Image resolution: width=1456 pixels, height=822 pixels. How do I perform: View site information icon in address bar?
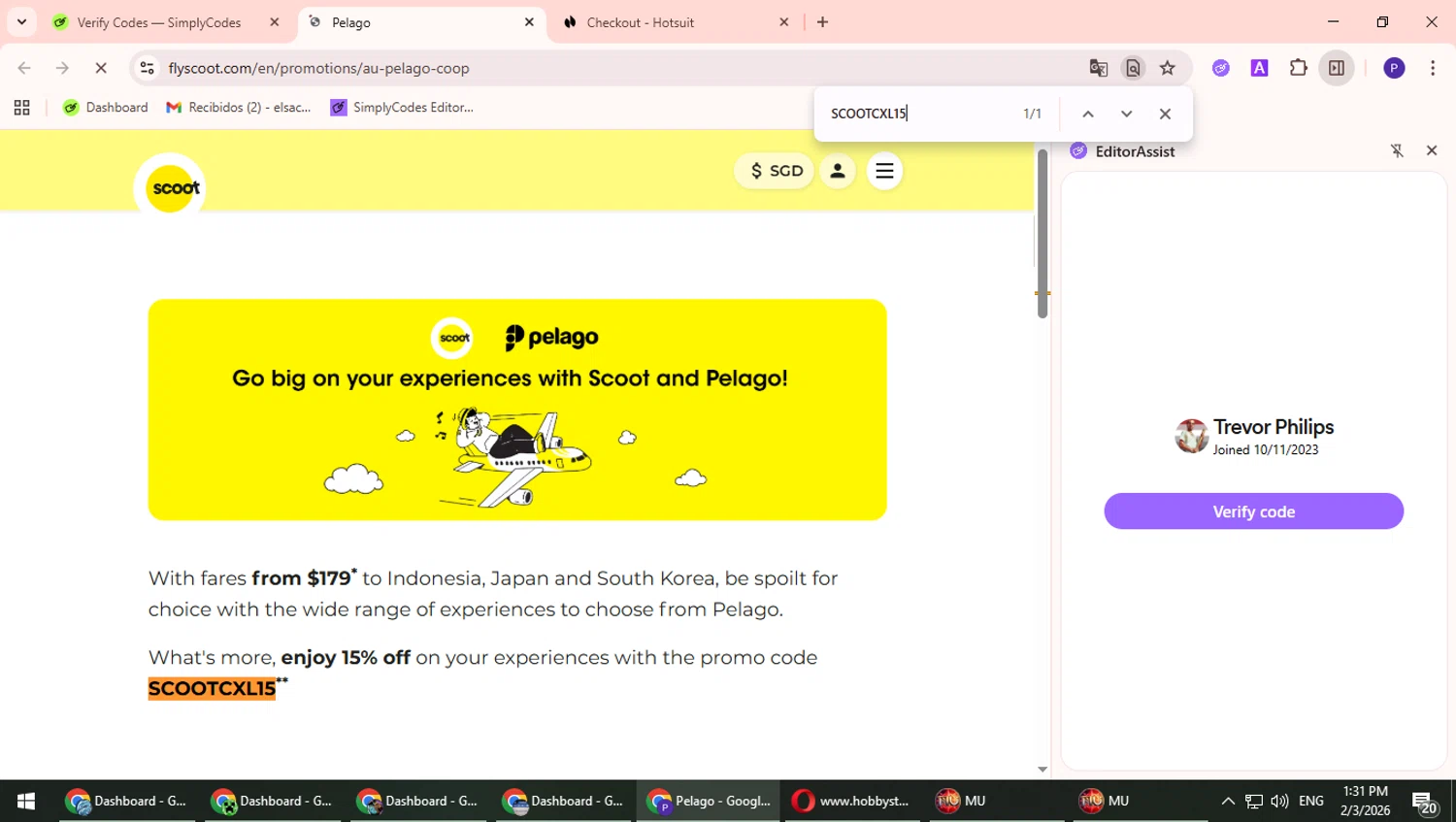pyautogui.click(x=148, y=68)
